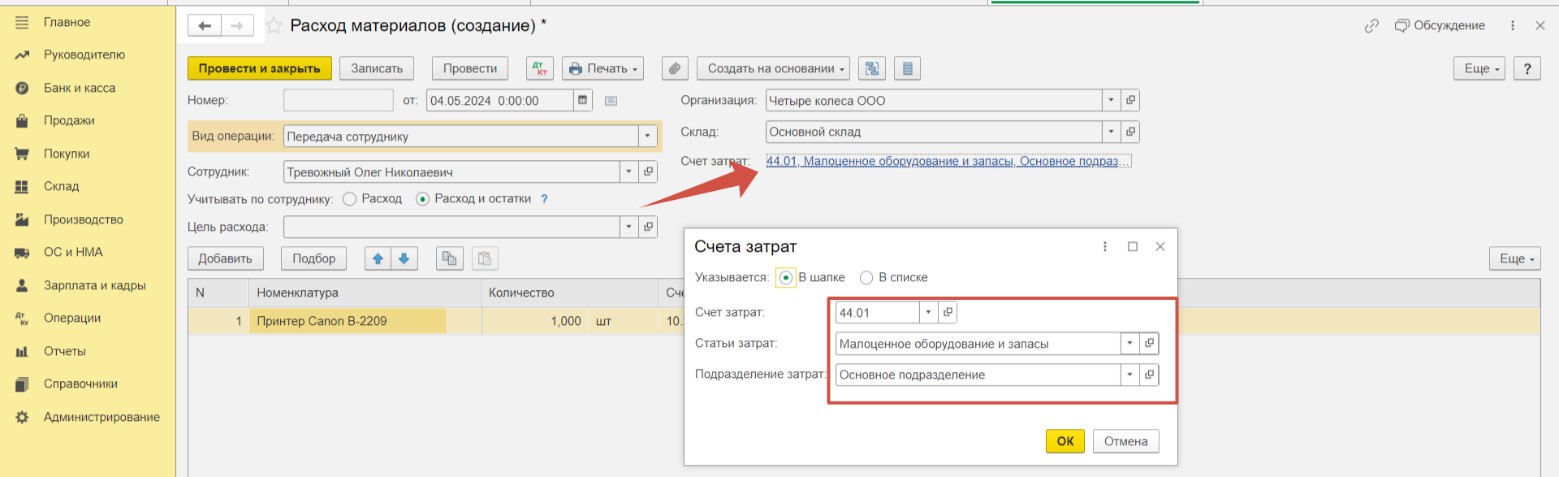The height and width of the screenshot is (477, 1559).
Task: Select В шапке radio in dialog
Action: pos(785,277)
